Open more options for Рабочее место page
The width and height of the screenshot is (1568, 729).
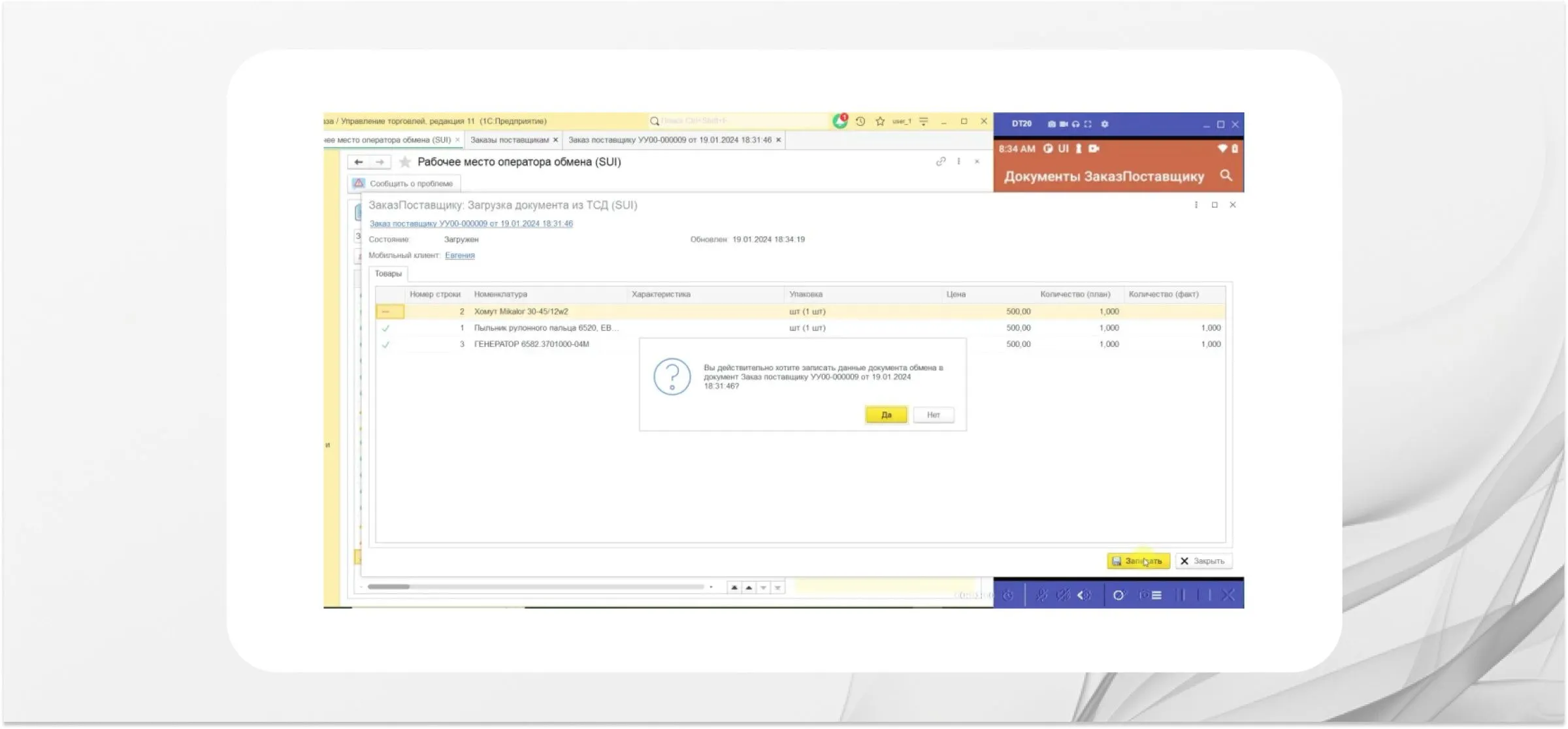click(958, 161)
